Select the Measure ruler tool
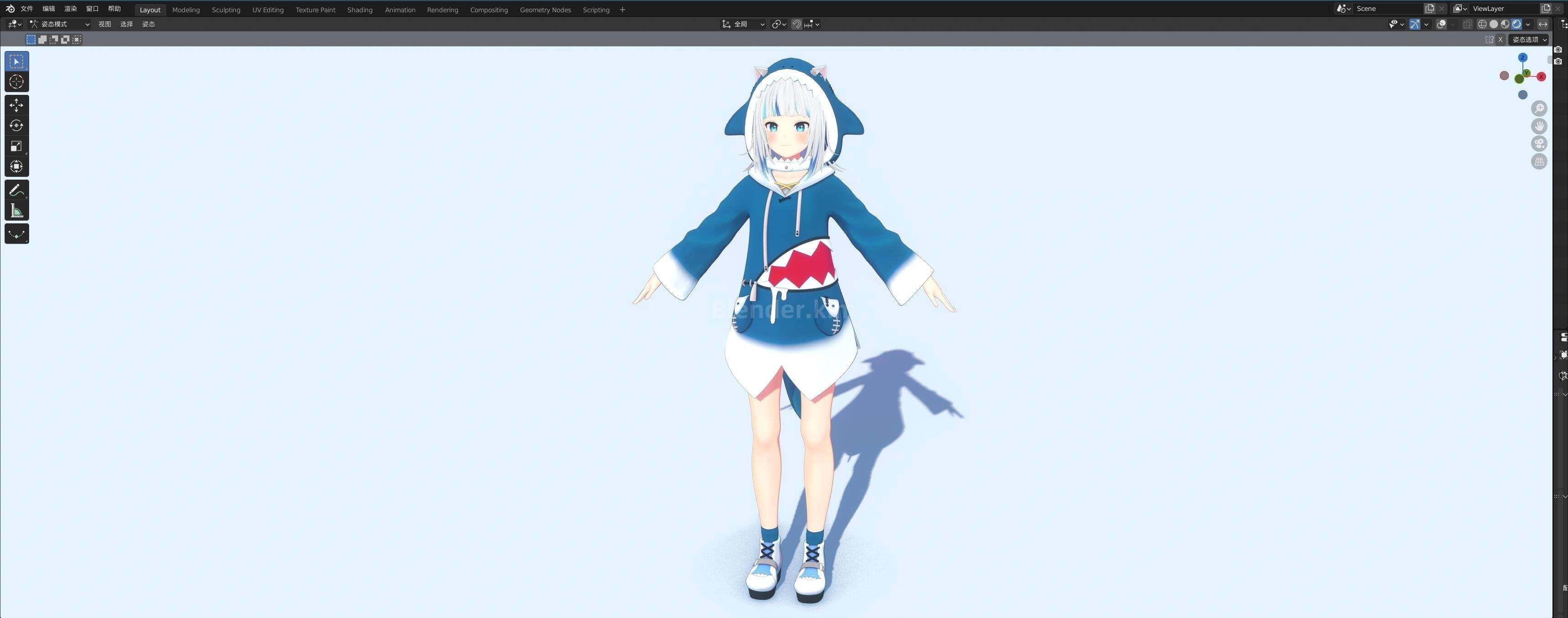This screenshot has height=618, width=1568. (16, 211)
